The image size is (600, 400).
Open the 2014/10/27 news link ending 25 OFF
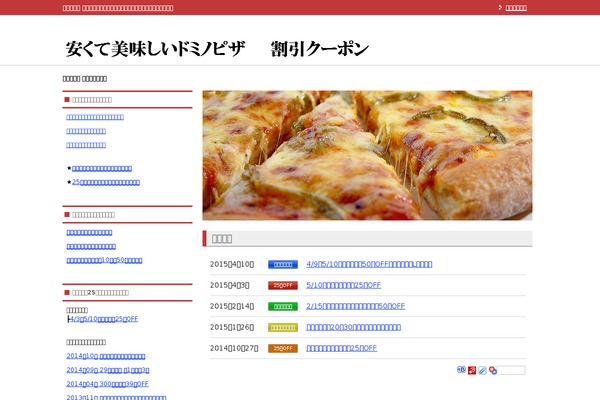[341, 348]
